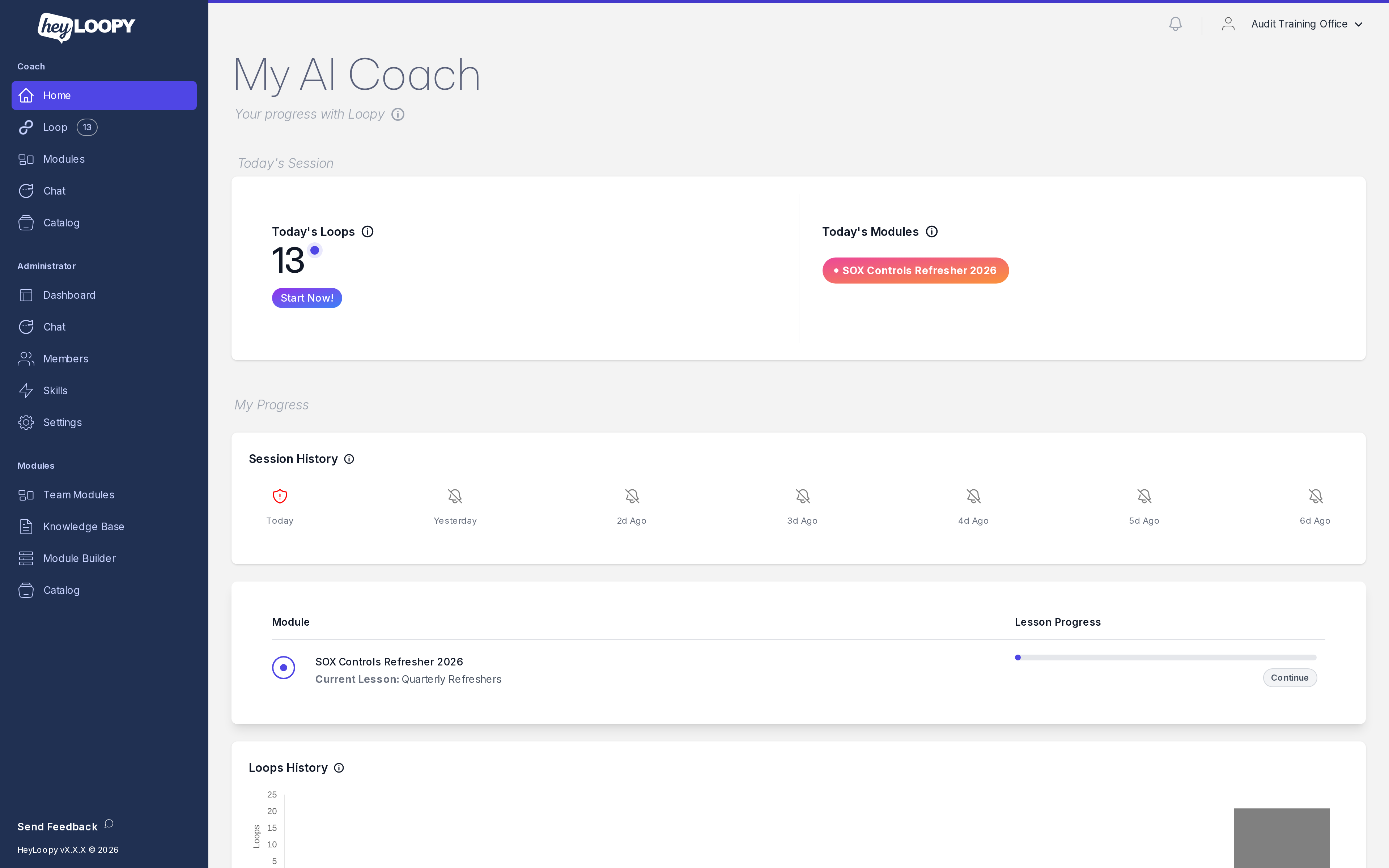1389x868 pixels.
Task: Click the Yesterday missed session bell
Action: [455, 496]
